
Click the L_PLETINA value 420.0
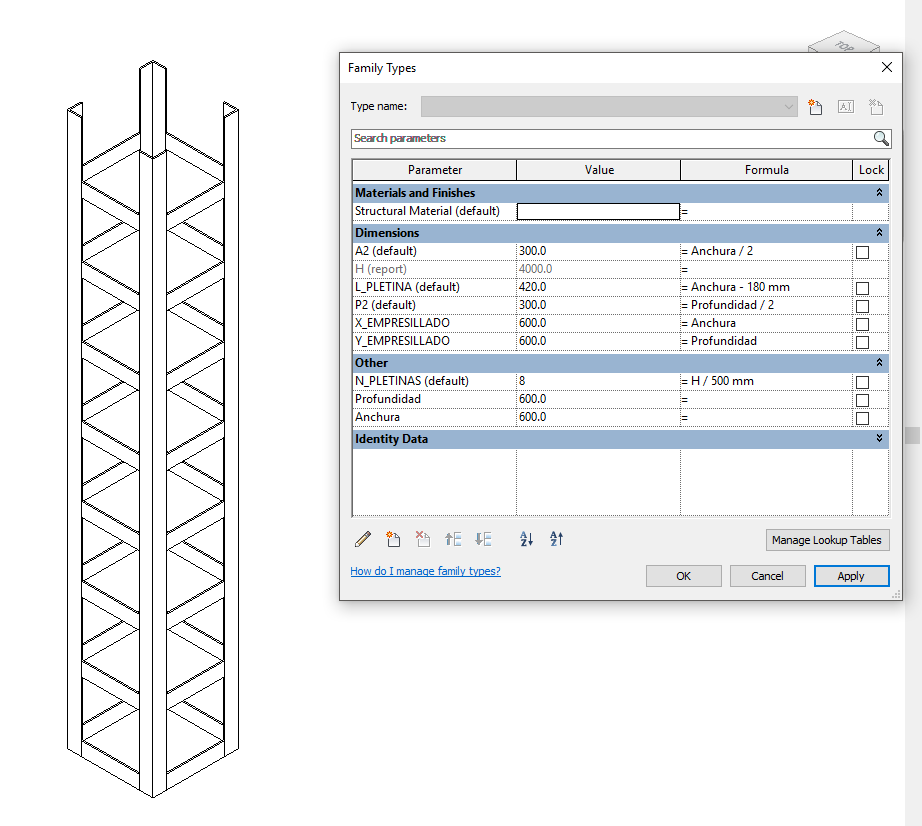[598, 287]
